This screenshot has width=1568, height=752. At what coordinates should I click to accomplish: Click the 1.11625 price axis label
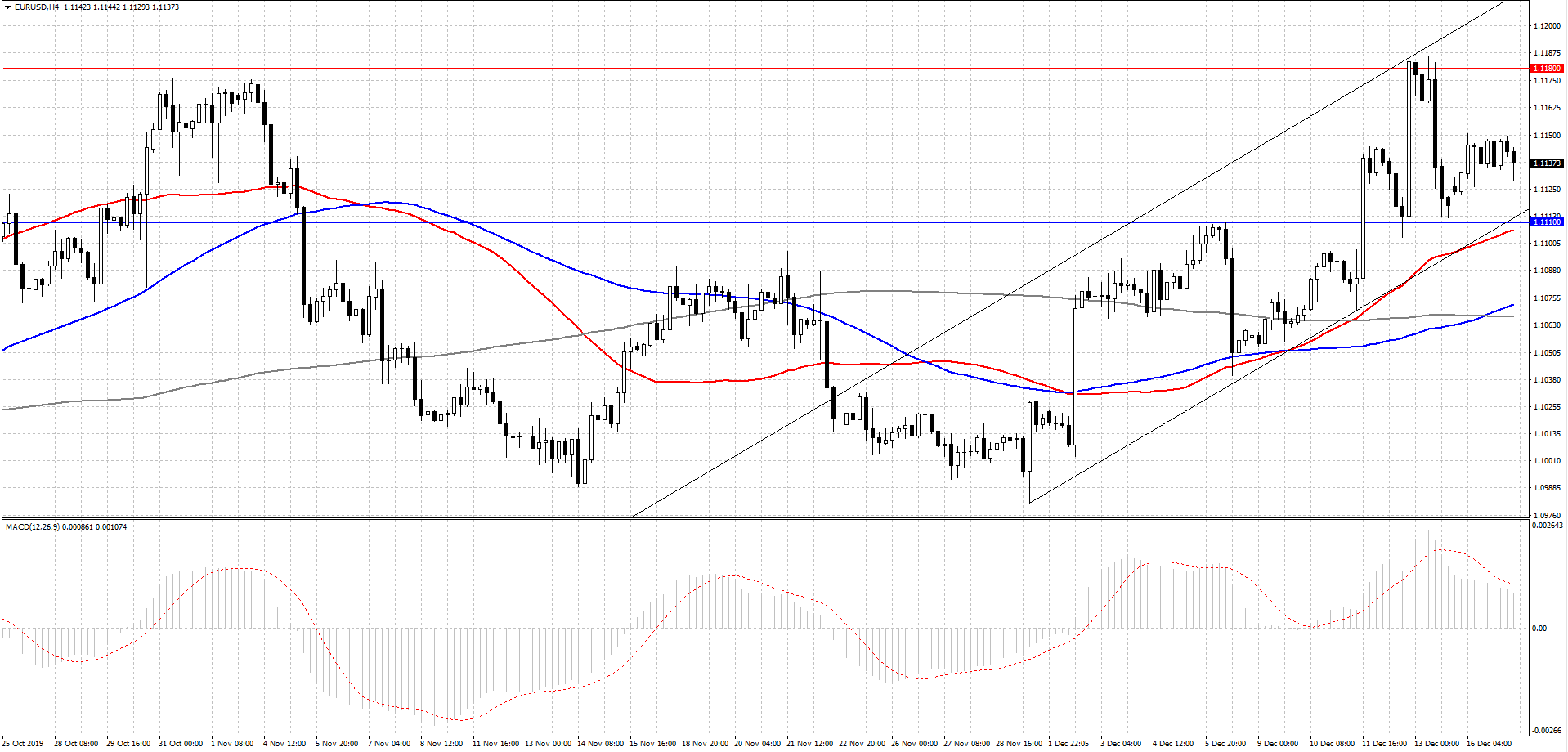point(1548,108)
